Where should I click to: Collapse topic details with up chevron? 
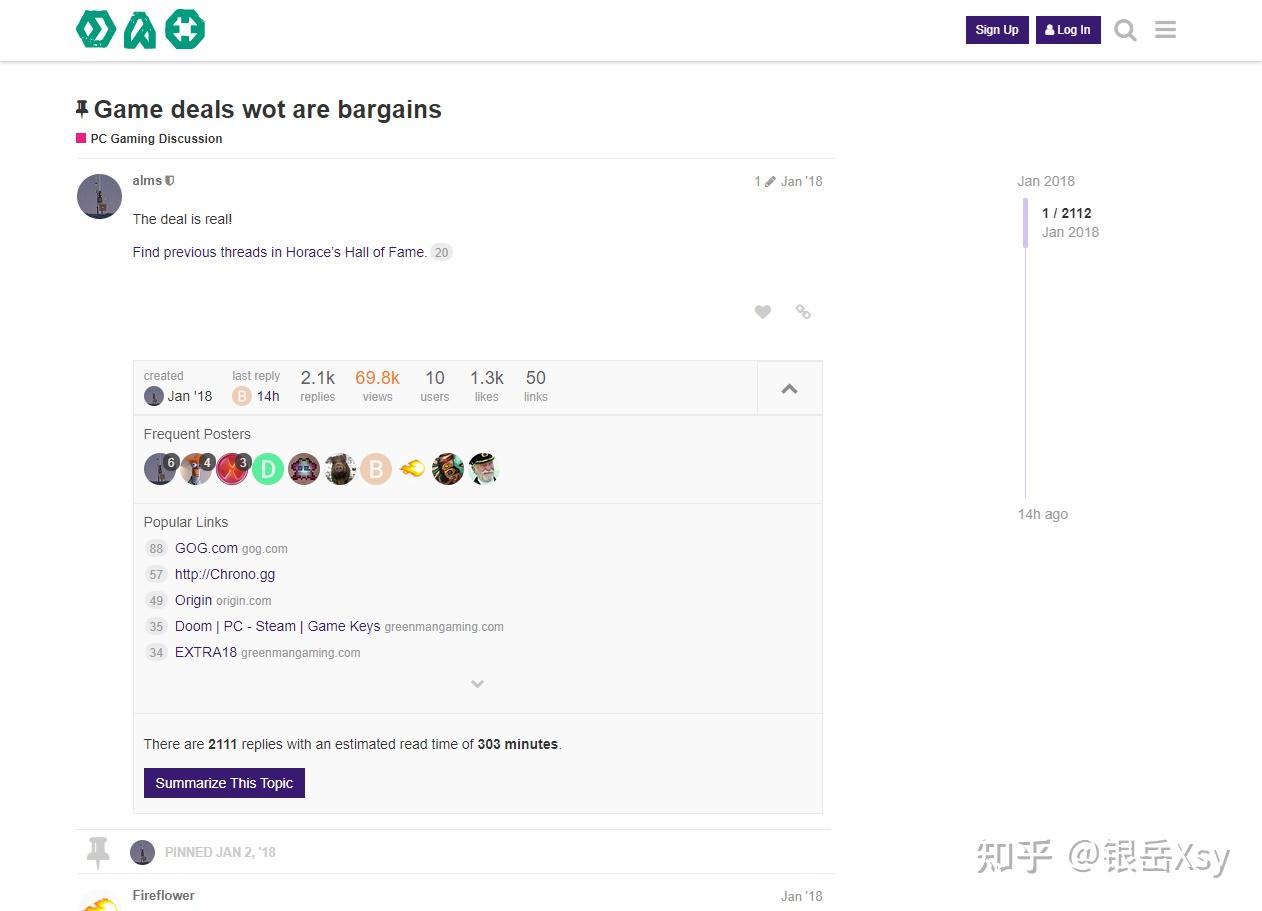(789, 388)
